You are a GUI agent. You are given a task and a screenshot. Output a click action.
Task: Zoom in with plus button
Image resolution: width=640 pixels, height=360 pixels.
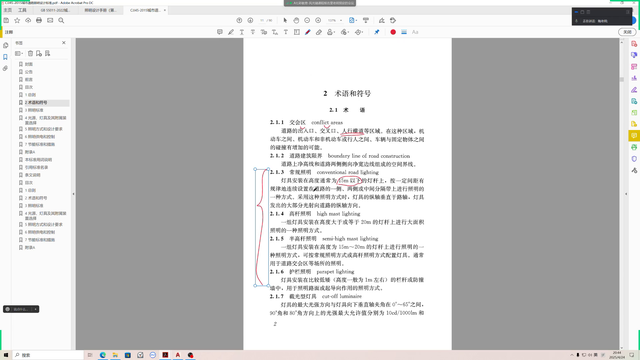coord(318,20)
